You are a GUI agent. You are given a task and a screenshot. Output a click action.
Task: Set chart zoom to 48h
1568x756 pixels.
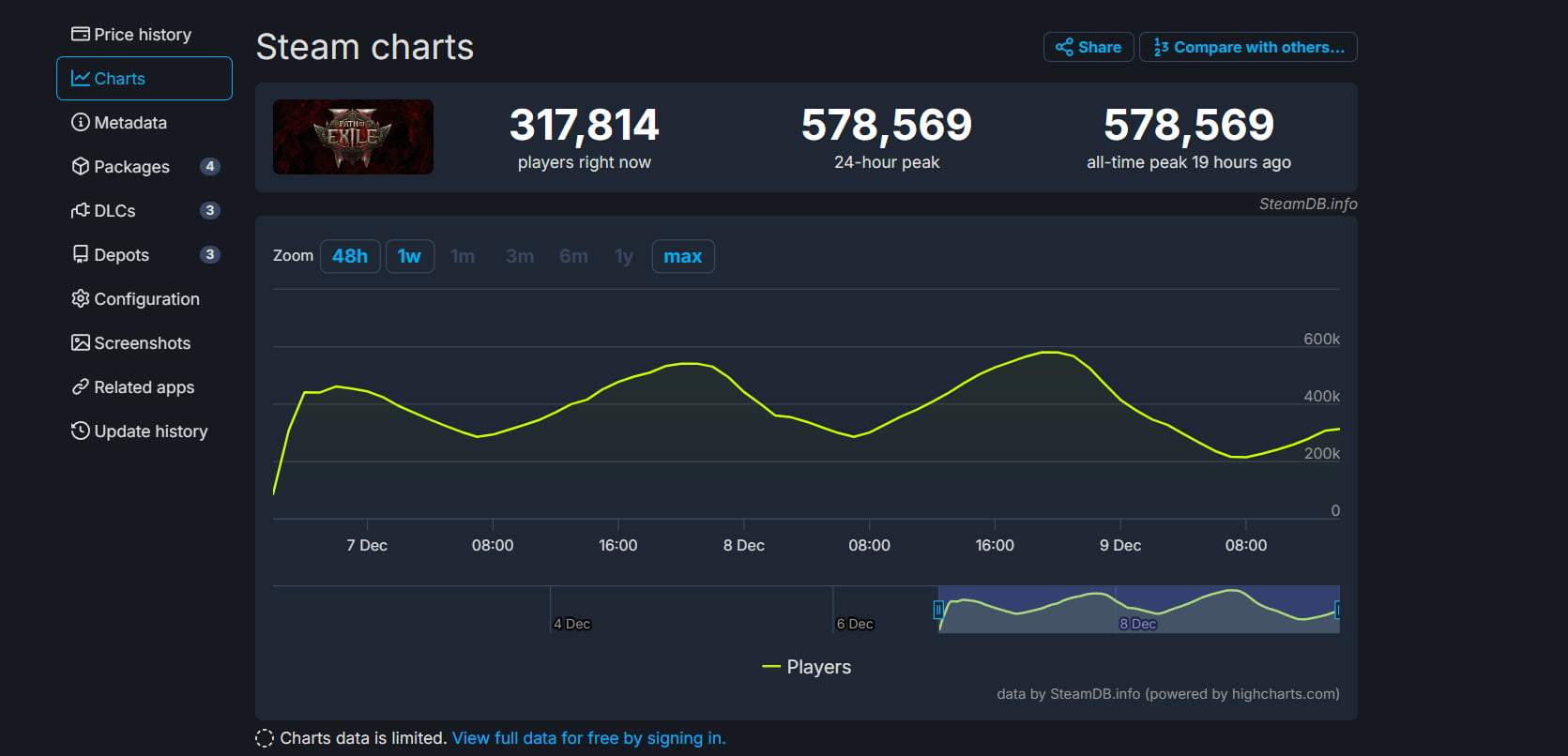[350, 256]
